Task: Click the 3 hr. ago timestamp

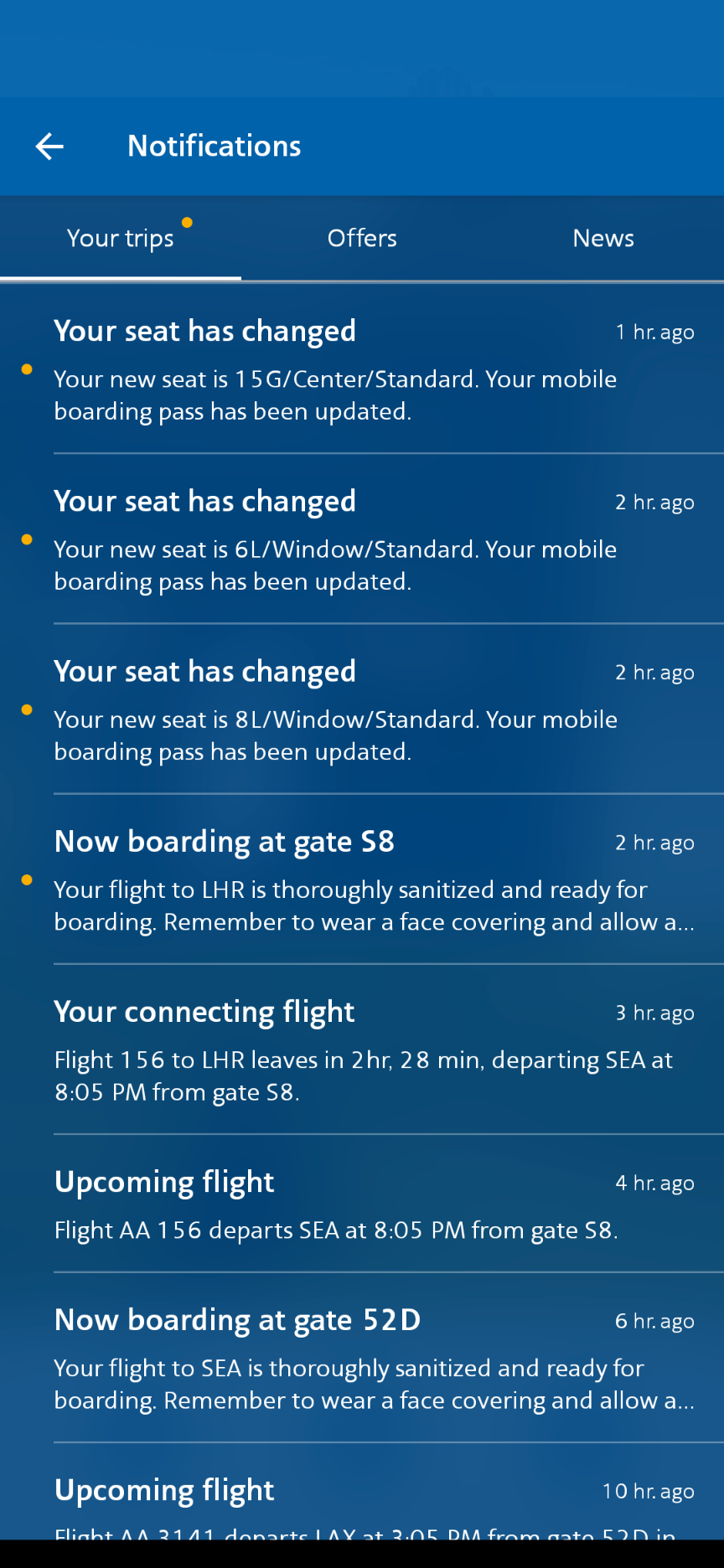Action: pos(655,1014)
